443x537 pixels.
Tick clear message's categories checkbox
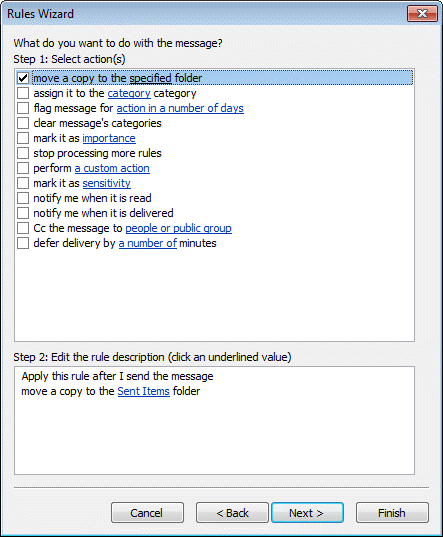23,123
